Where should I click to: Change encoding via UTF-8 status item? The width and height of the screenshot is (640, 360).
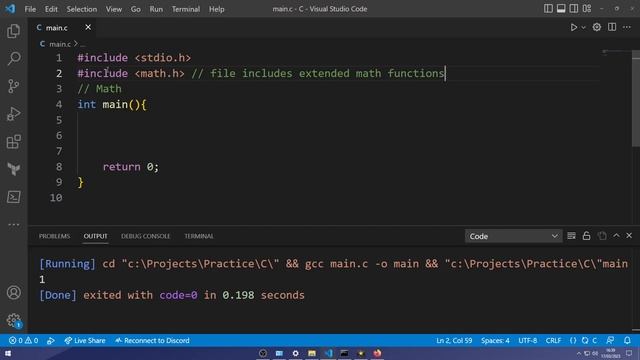[x=528, y=340]
